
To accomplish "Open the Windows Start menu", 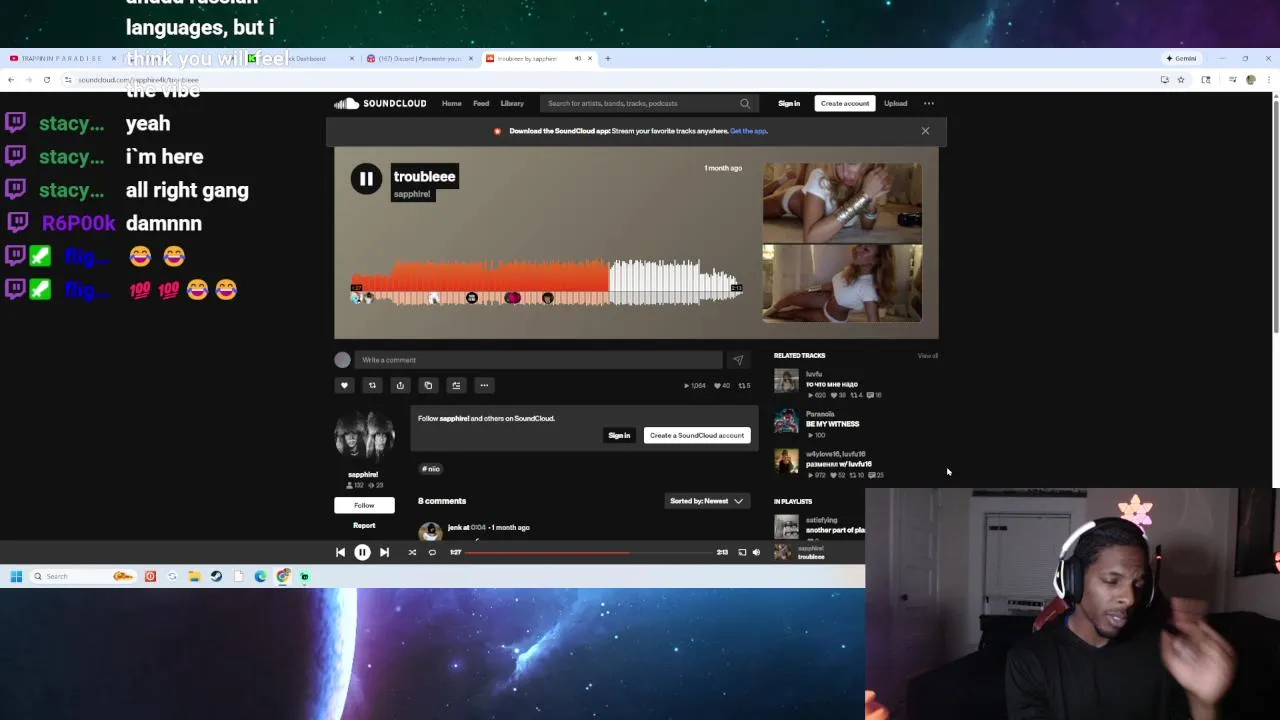I will pyautogui.click(x=16, y=576).
